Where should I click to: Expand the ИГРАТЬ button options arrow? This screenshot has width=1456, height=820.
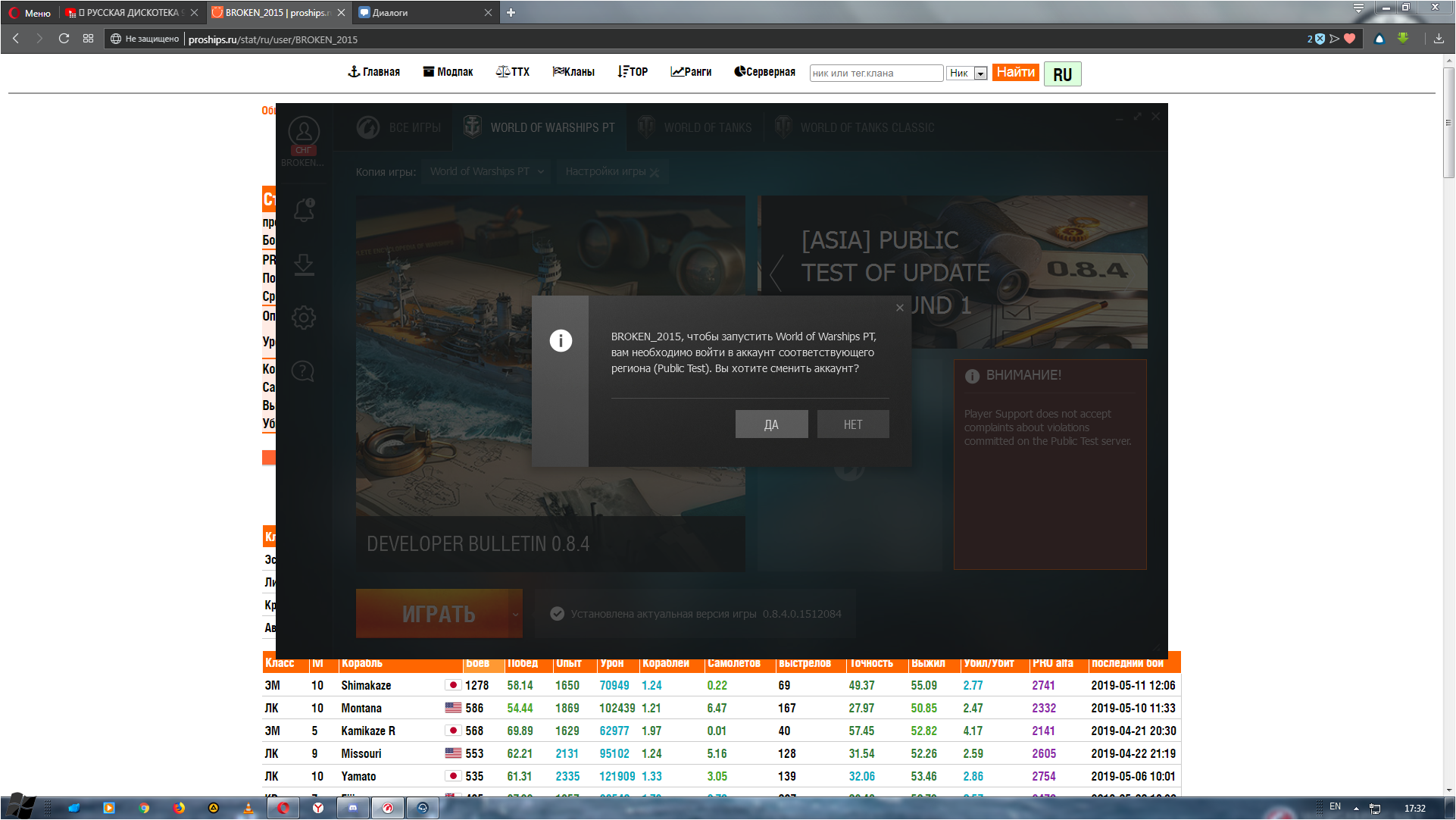pyautogui.click(x=516, y=614)
